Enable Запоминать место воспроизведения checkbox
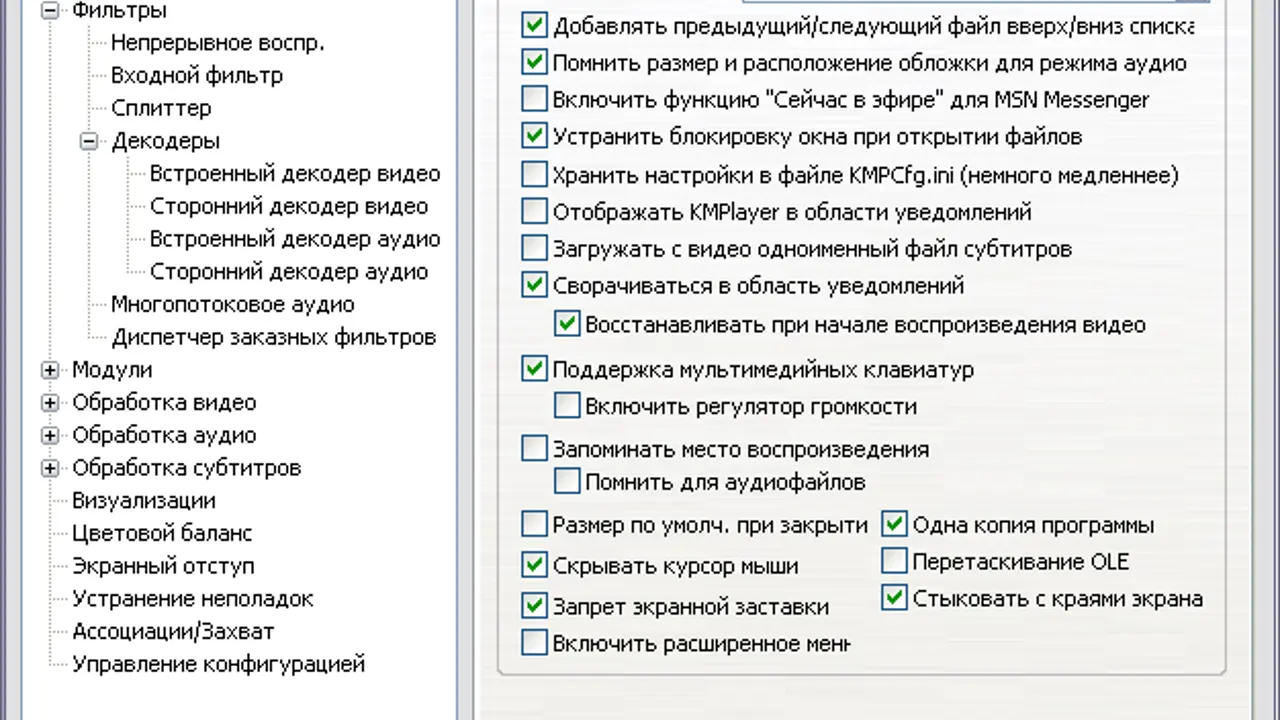Screen dimensions: 1280x720 coord(535,449)
